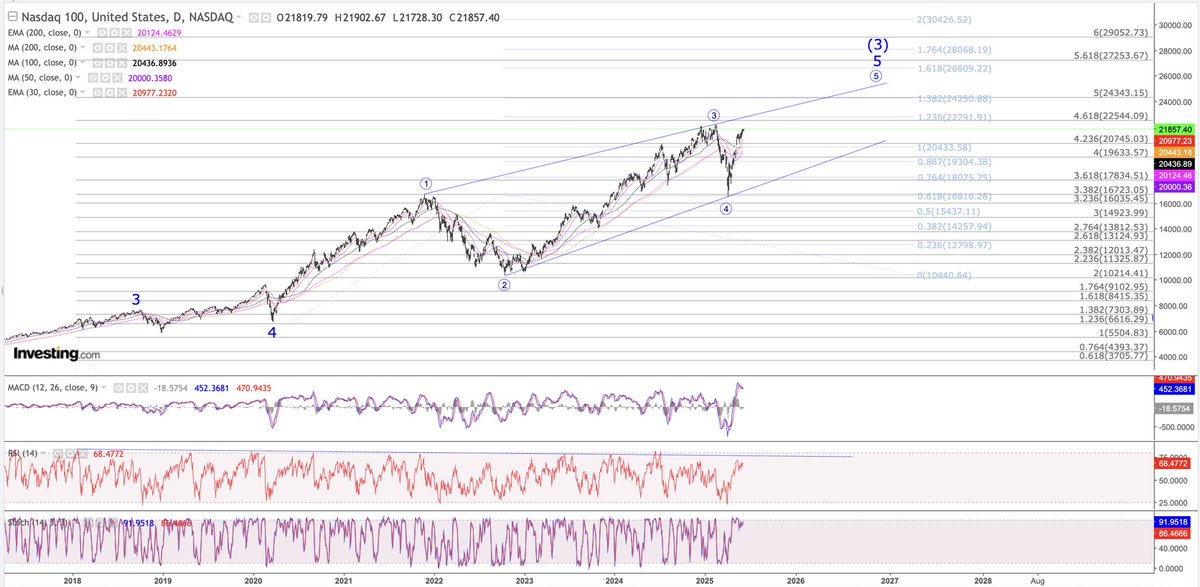Click the 2024 label on the time axis
The image size is (1200, 587).
[614, 579]
